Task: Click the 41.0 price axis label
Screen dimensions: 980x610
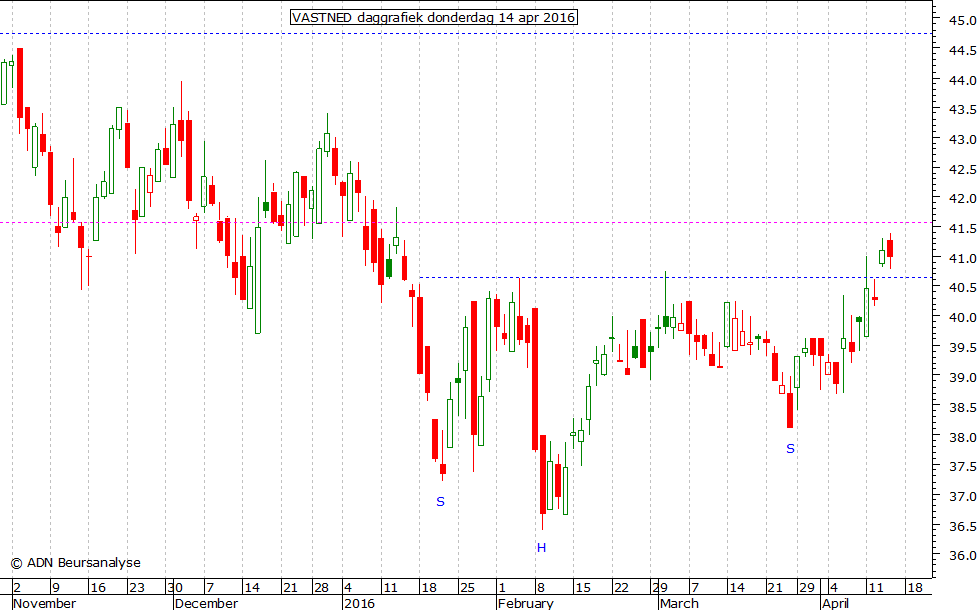Action: (x=962, y=258)
